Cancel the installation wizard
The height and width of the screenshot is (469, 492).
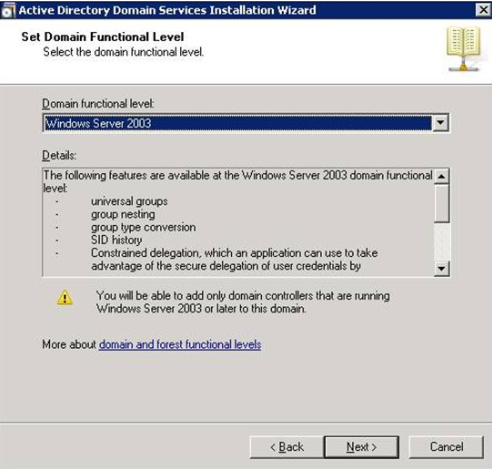pyautogui.click(x=446, y=447)
